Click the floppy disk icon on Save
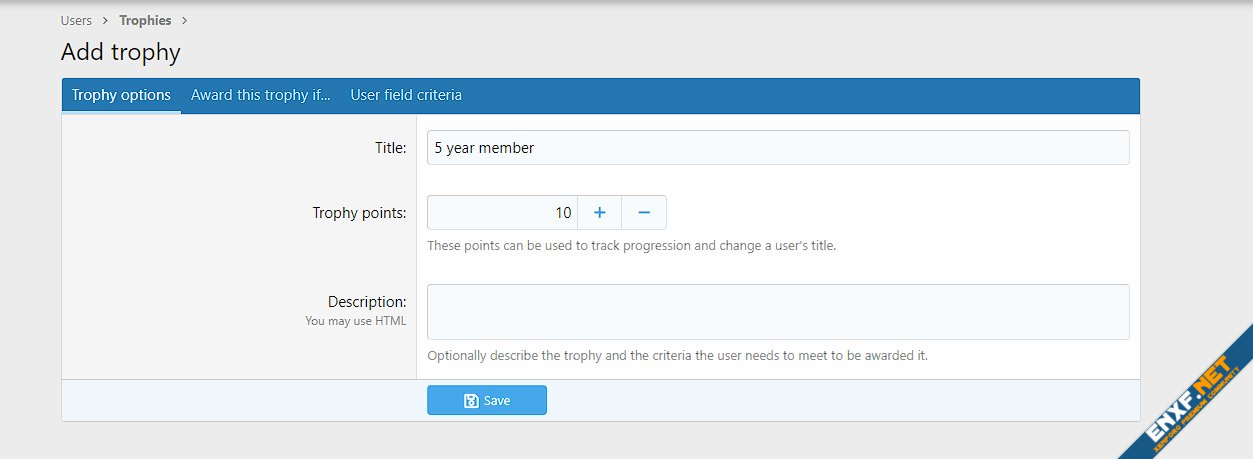The image size is (1253, 459). [471, 400]
